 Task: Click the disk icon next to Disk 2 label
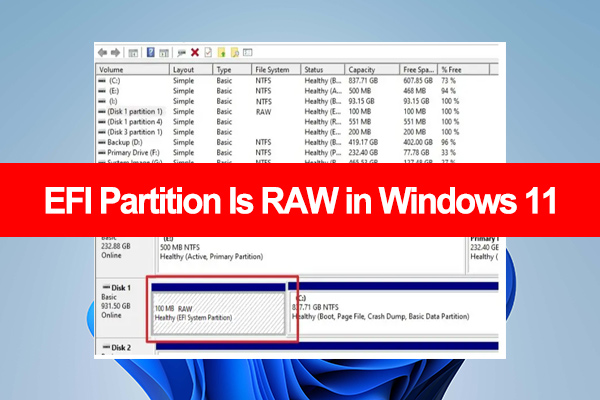pos(106,348)
